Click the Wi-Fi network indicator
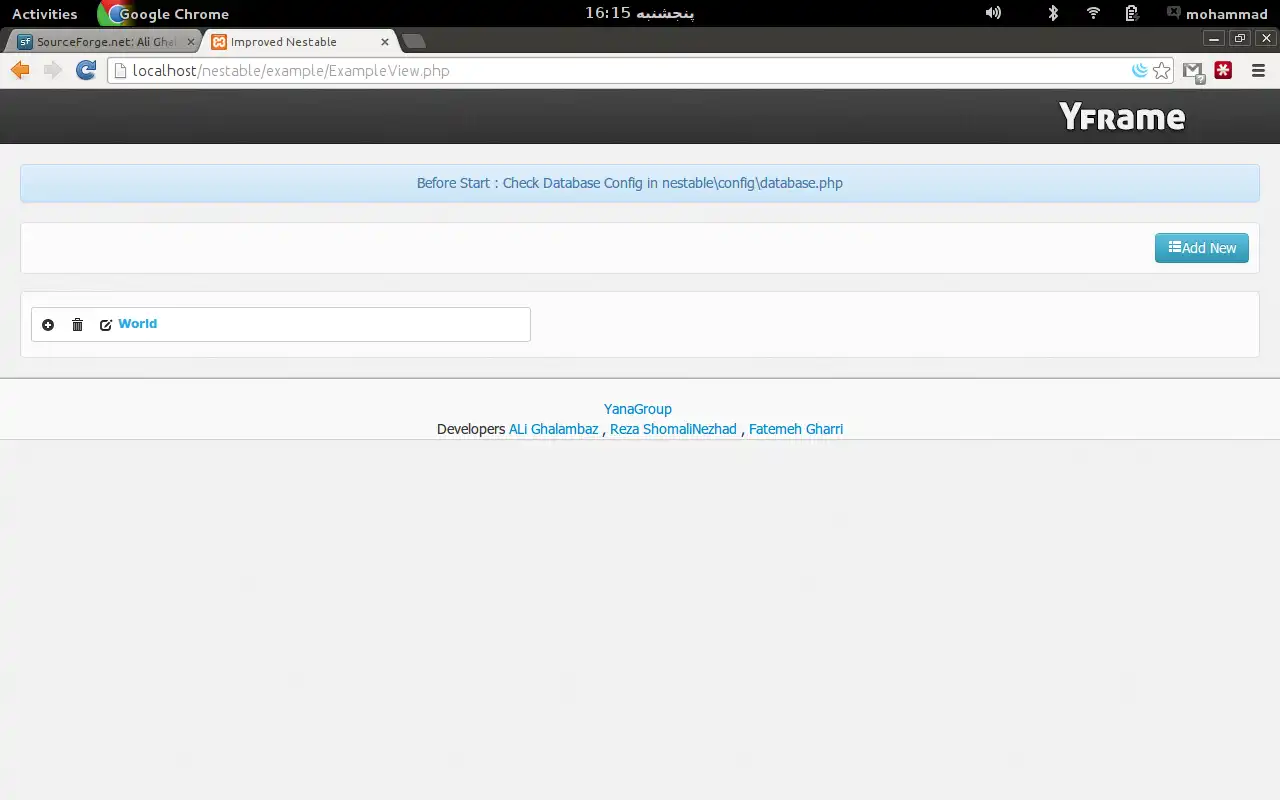1280x800 pixels. 1093,13
